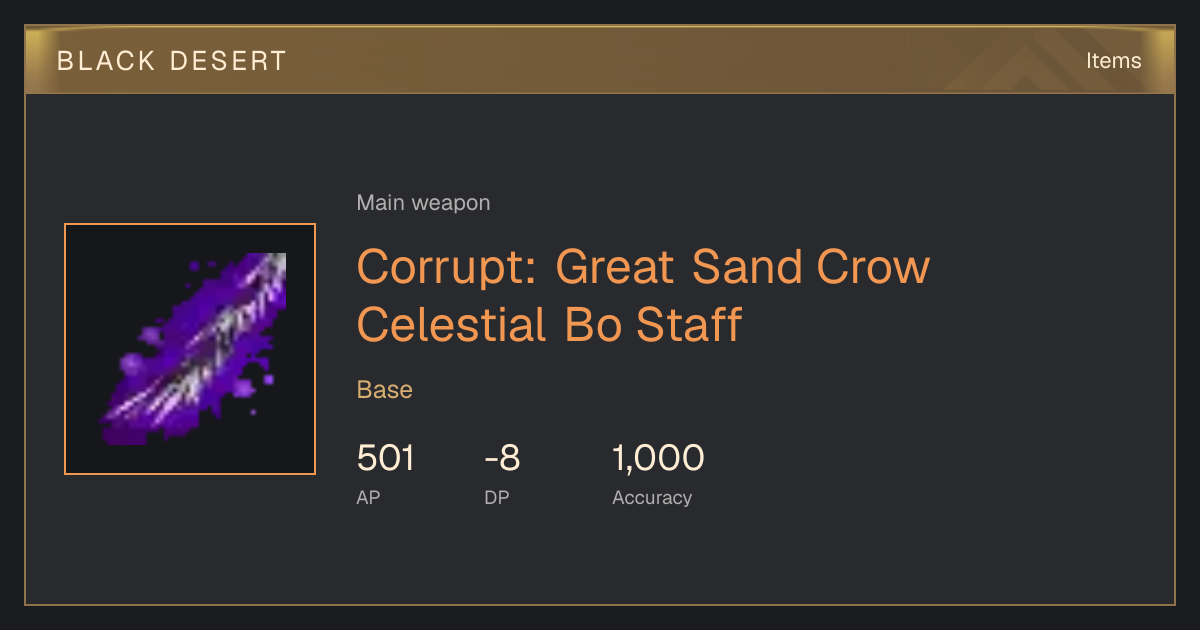Click the Great Sand Crow text in title
Image resolution: width=1200 pixels, height=630 pixels.
(x=743, y=267)
